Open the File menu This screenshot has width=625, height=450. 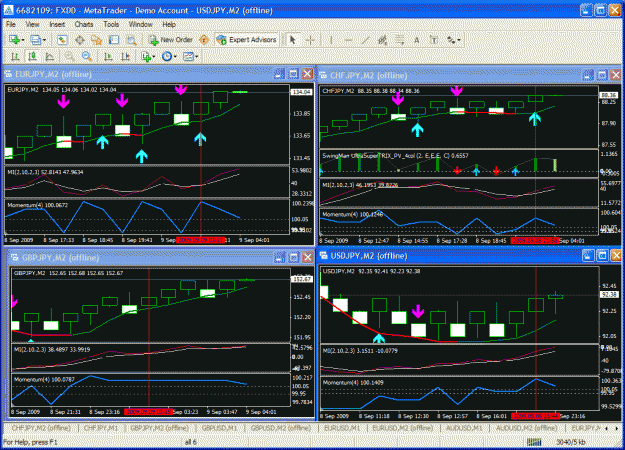pyautogui.click(x=11, y=24)
